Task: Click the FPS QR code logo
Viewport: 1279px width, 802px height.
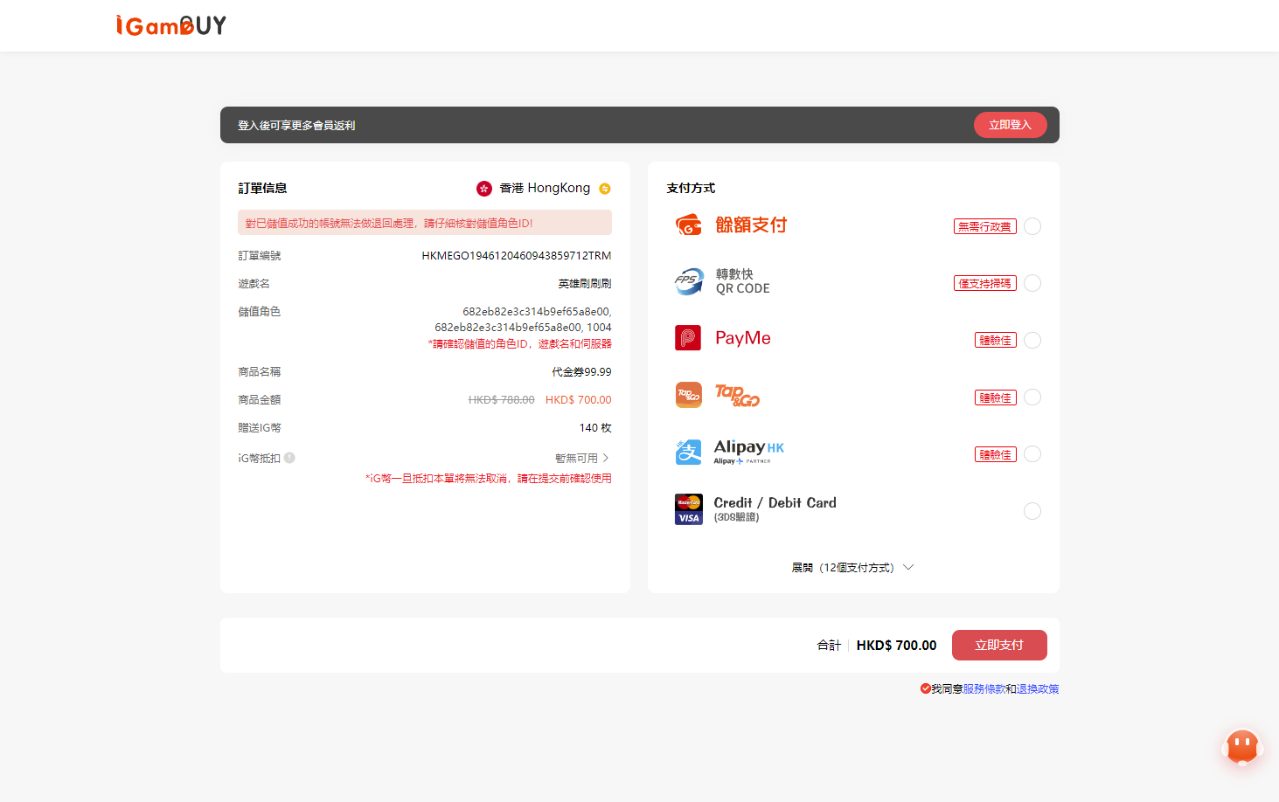Action: point(688,283)
